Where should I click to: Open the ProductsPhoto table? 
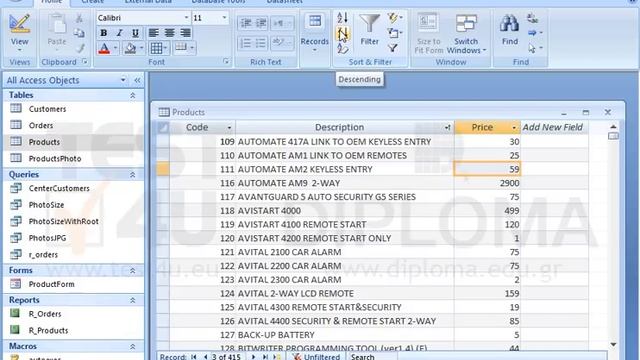coord(55,158)
